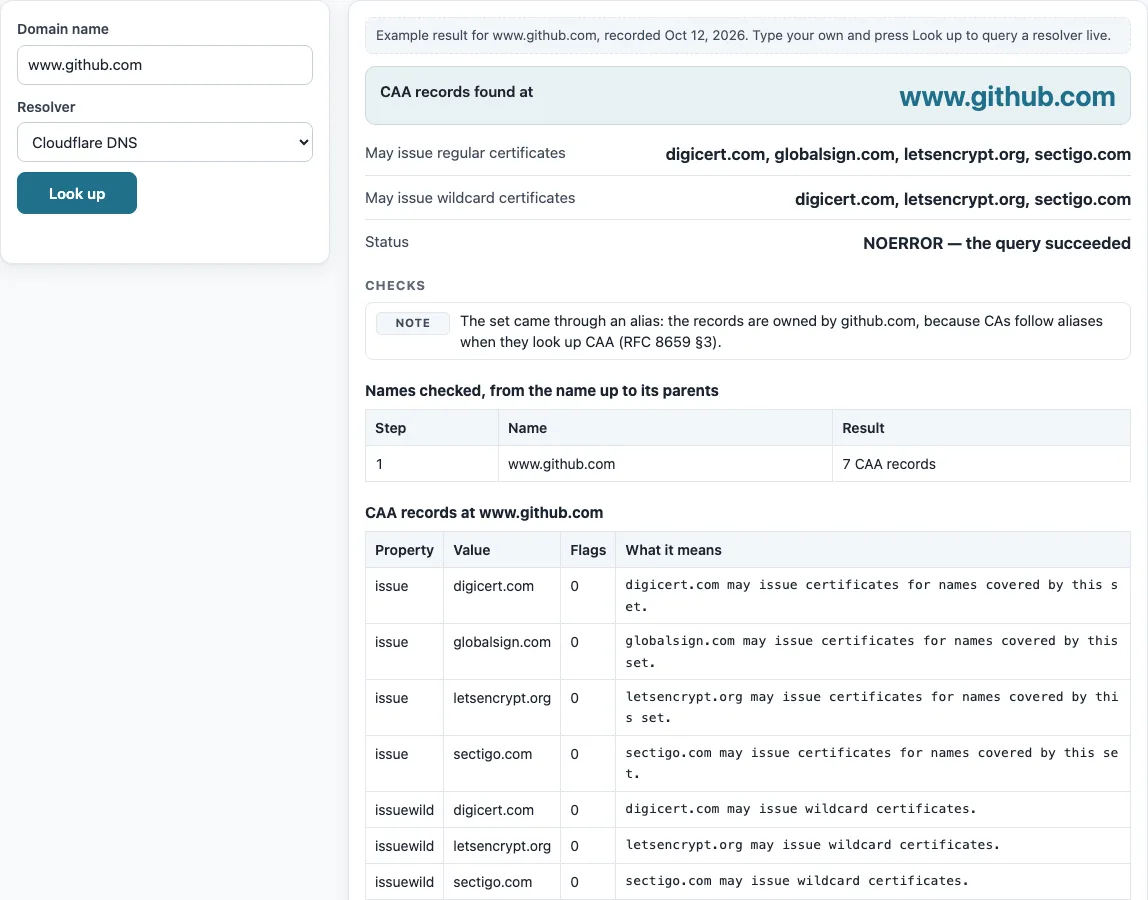1148x900 pixels.
Task: Click the alias note text mentioning RFC 8659
Action: tap(781, 331)
